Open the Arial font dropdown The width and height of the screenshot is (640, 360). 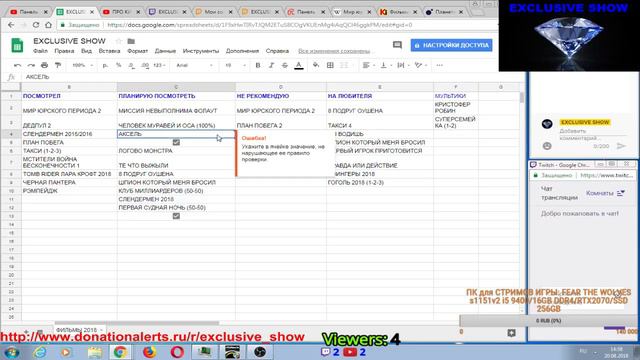194,65
